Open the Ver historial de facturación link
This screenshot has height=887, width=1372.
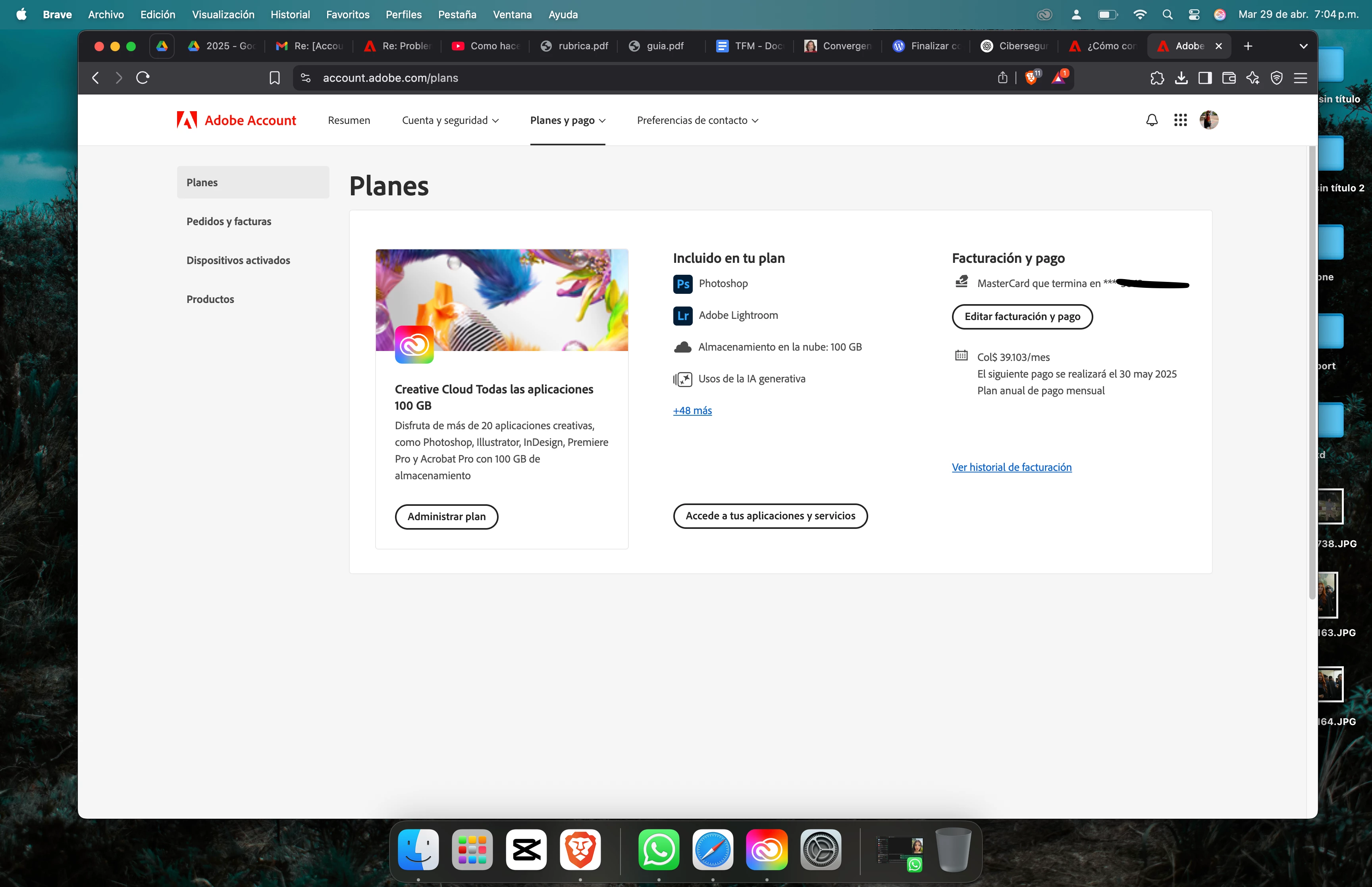point(1012,467)
